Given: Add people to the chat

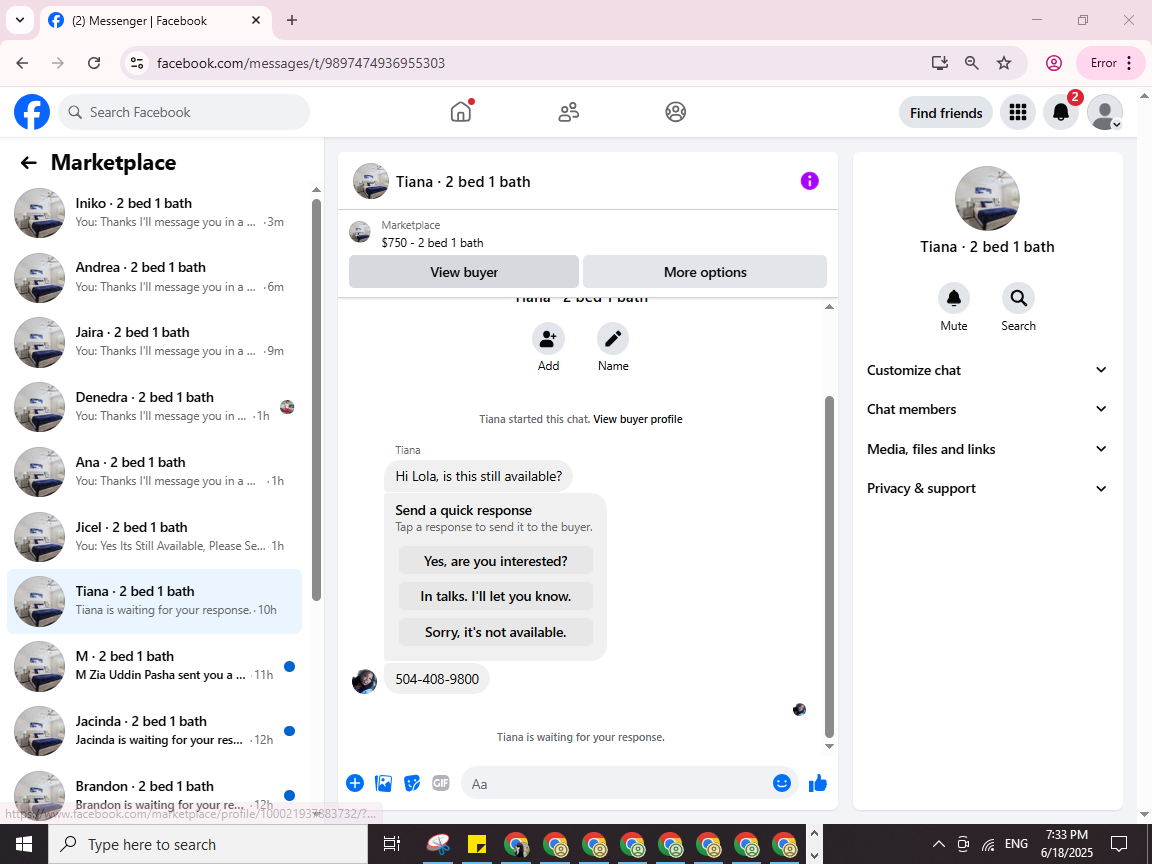Looking at the screenshot, I should coord(548,339).
